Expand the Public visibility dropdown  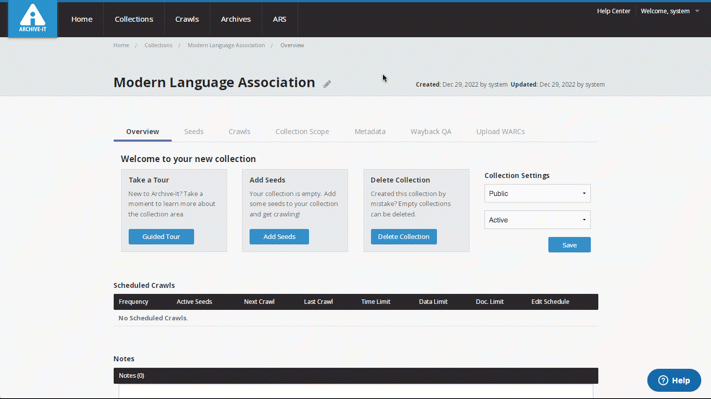click(537, 194)
